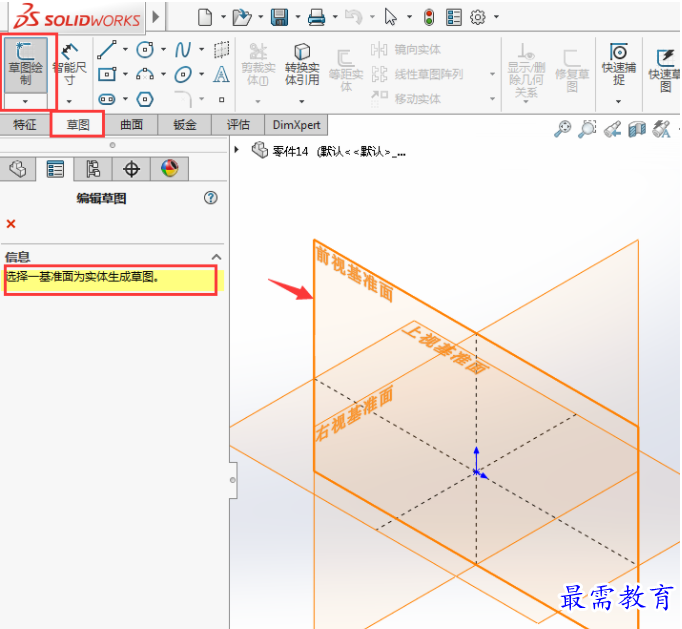Click the Zoom to Fit view icon

[562, 129]
